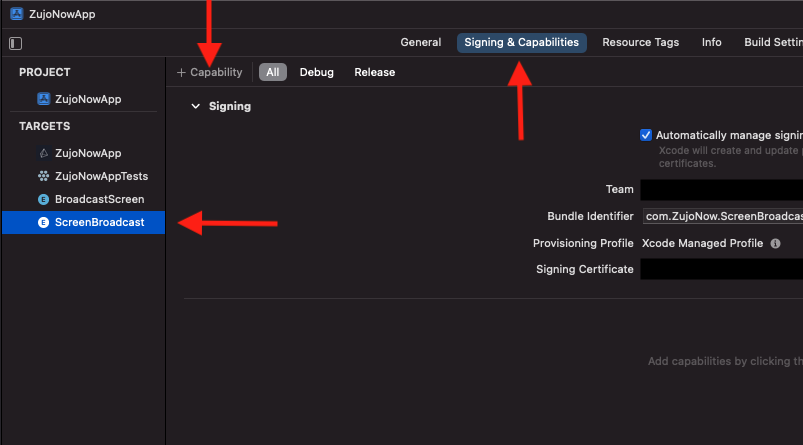The width and height of the screenshot is (803, 445).
Task: Click the plus icon to add Capability
Action: click(x=181, y=73)
